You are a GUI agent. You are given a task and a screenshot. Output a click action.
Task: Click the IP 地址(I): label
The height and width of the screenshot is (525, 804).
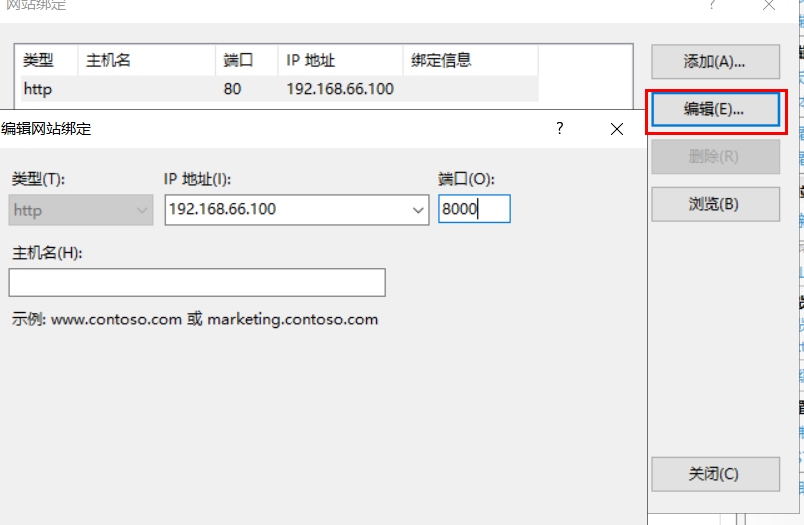coord(197,179)
